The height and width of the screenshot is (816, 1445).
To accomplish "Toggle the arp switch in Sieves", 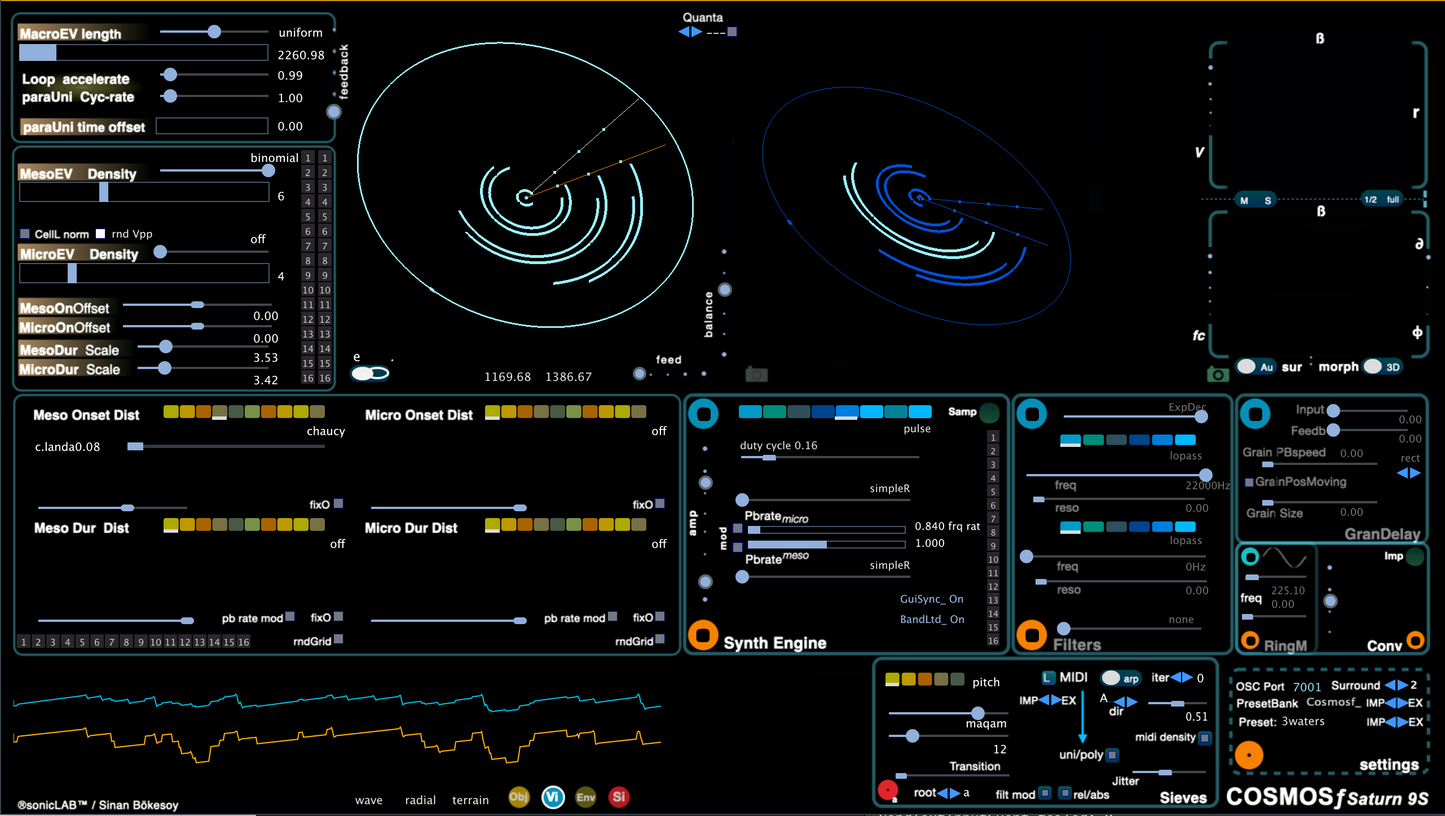I will tap(1122, 678).
